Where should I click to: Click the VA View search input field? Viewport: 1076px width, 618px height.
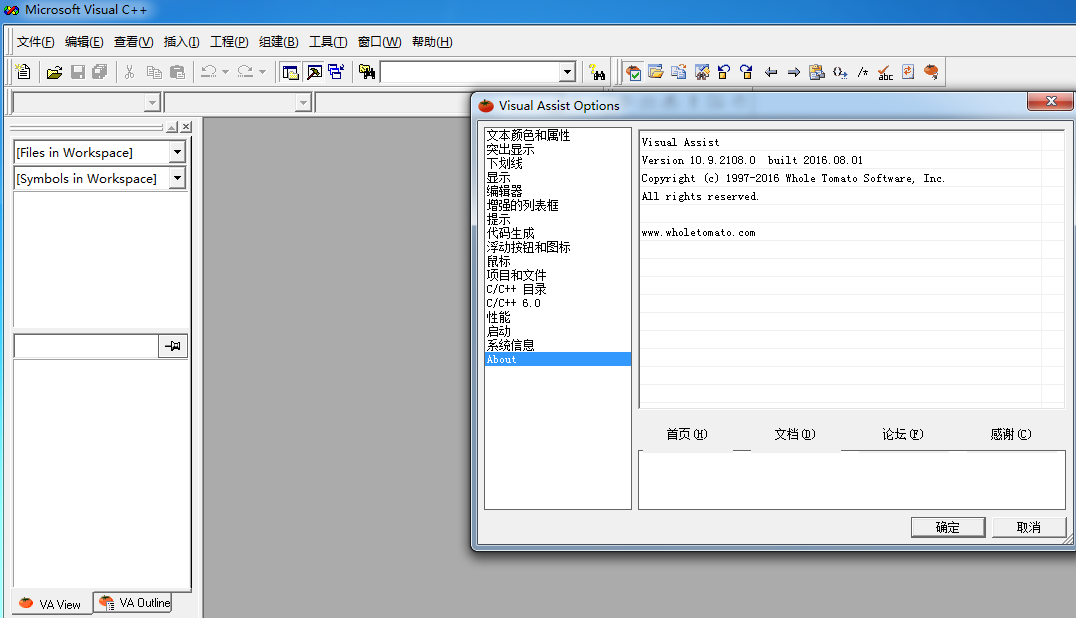click(86, 346)
